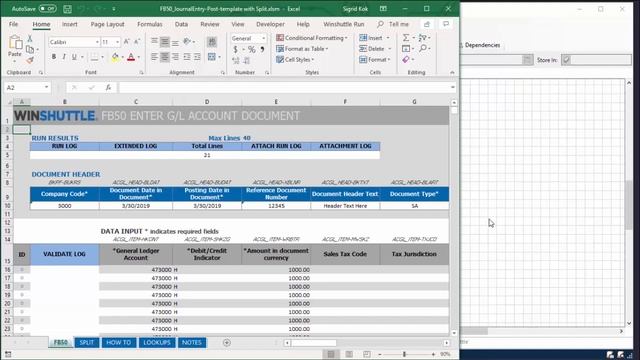Screen dimensions: 640x360
Task: Select the LOOKUPS sheet tab
Action: (x=157, y=342)
